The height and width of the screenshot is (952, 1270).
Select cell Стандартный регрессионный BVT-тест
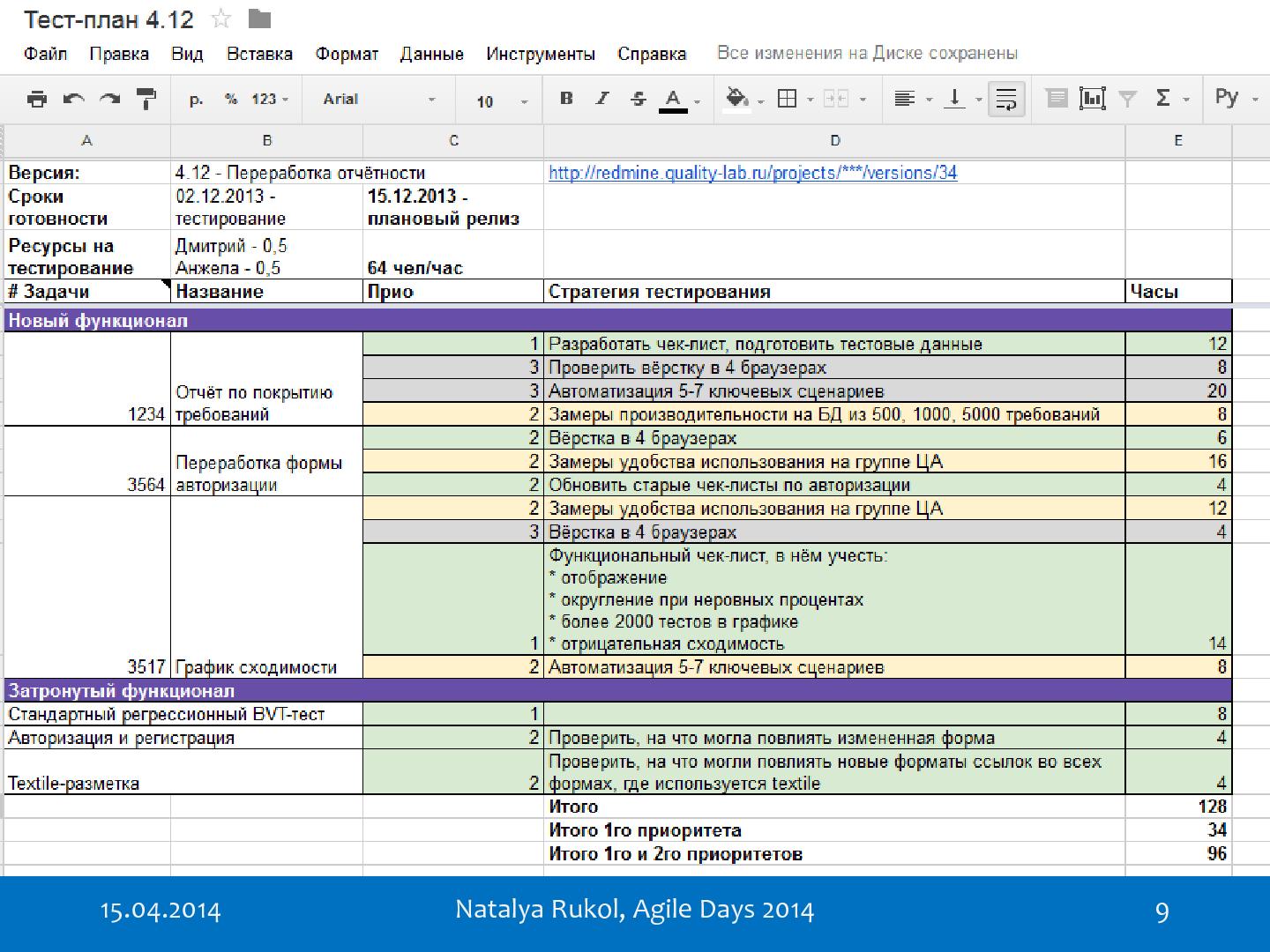click(183, 714)
